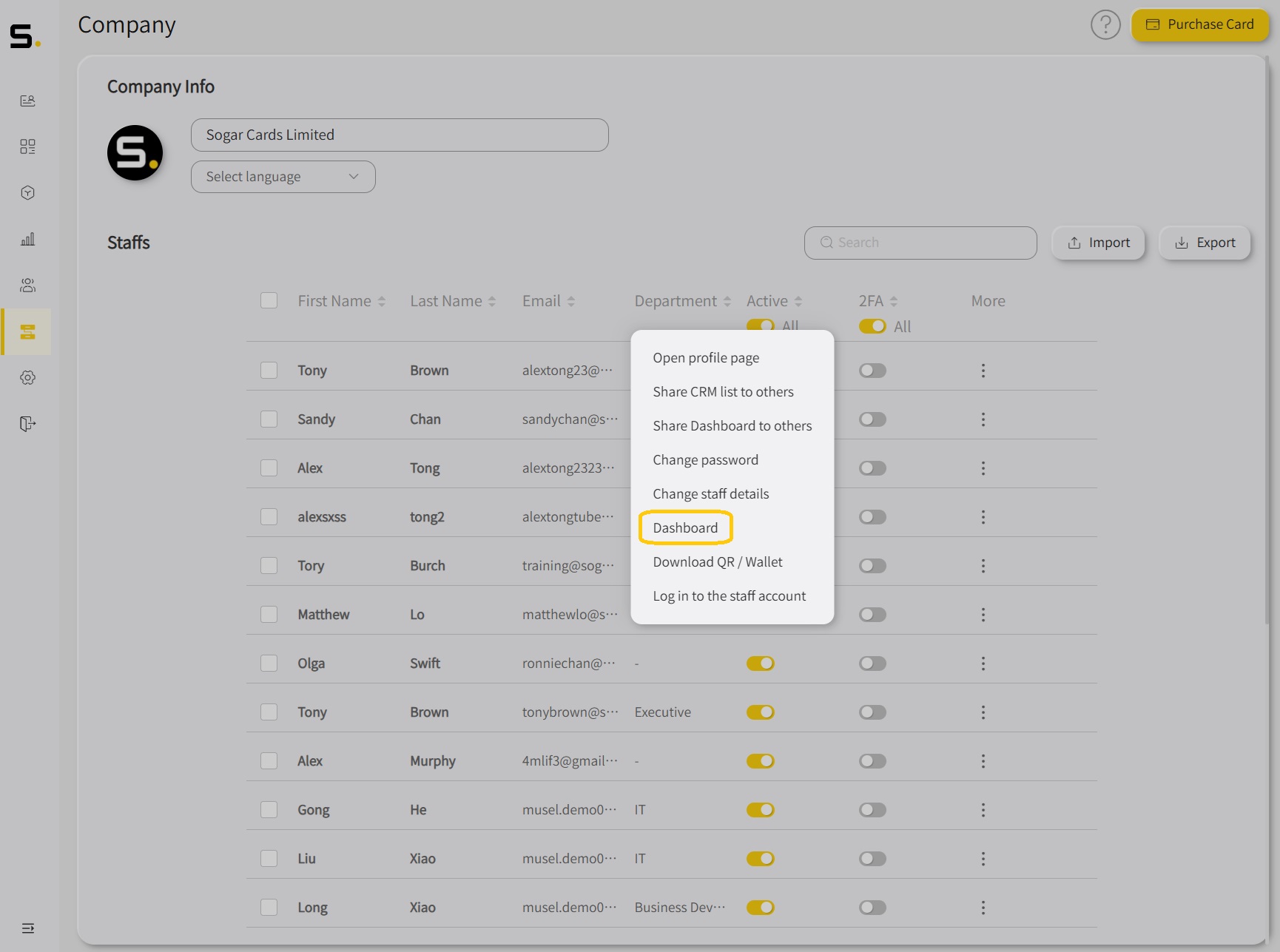Open the business card icon in sidebar
The width and height of the screenshot is (1280, 952).
[x=27, y=101]
